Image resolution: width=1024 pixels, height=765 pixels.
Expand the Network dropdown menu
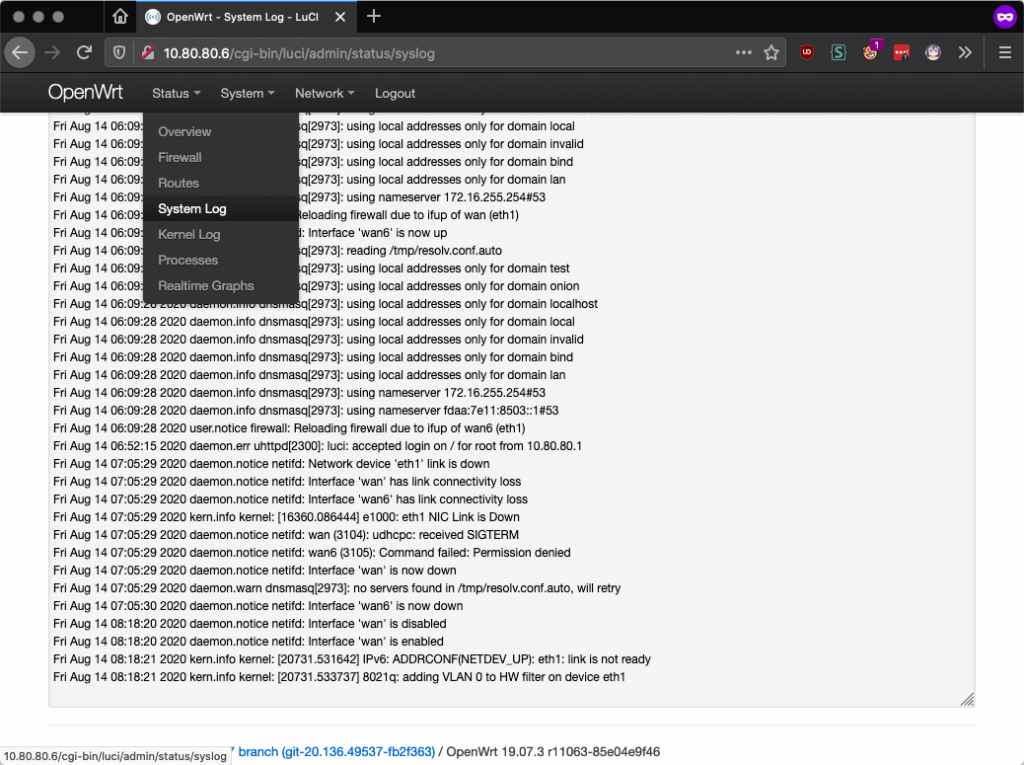pyautogui.click(x=325, y=93)
